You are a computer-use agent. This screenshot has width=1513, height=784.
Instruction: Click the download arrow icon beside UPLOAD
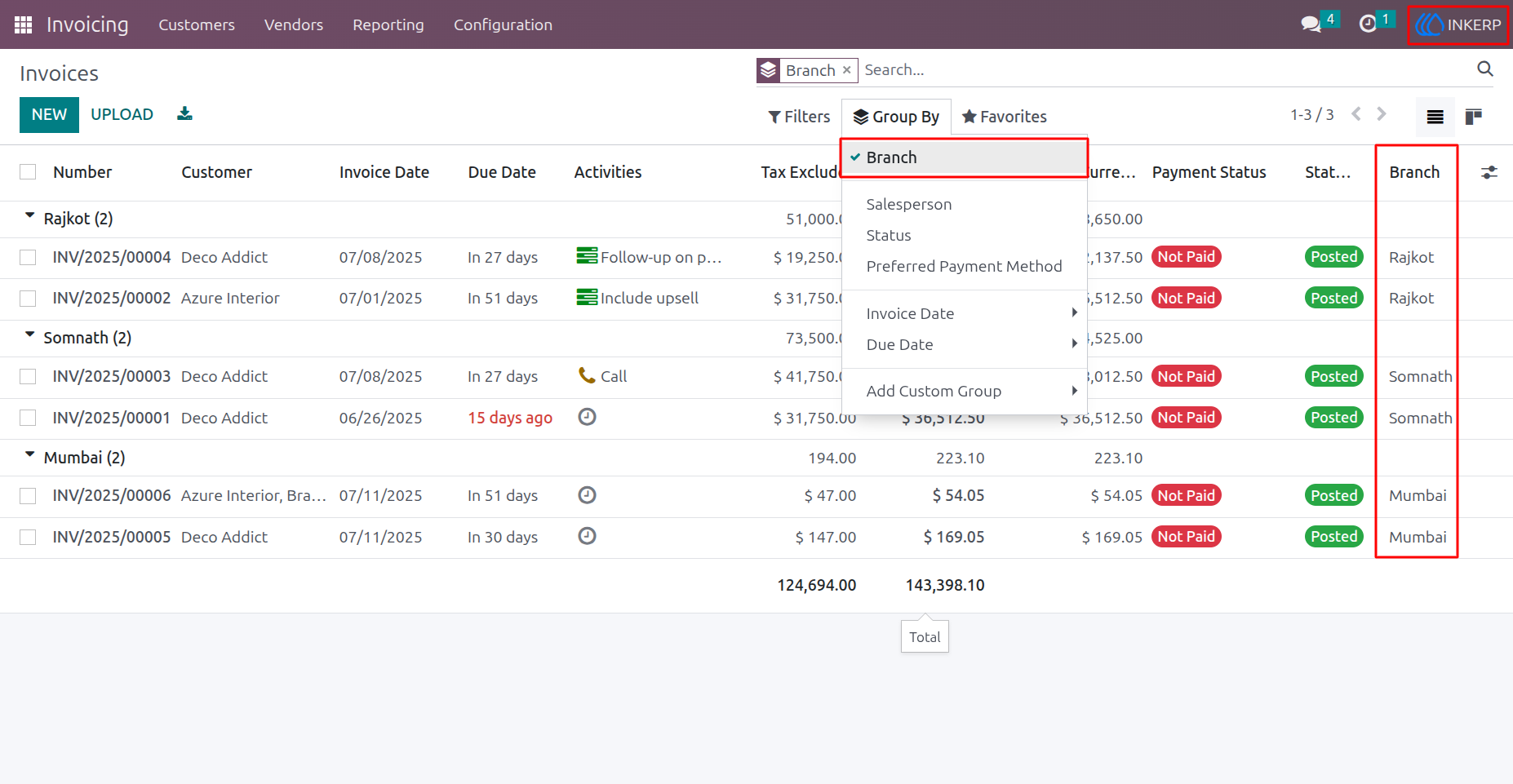[x=184, y=113]
